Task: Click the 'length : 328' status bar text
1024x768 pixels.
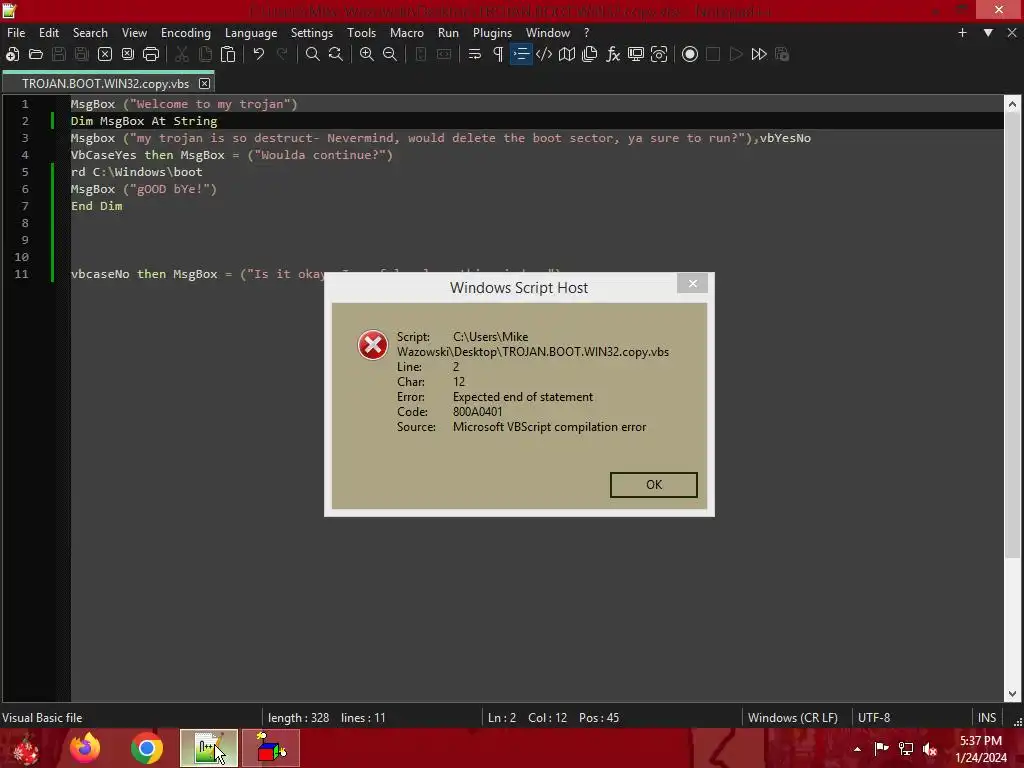Action: (x=298, y=718)
